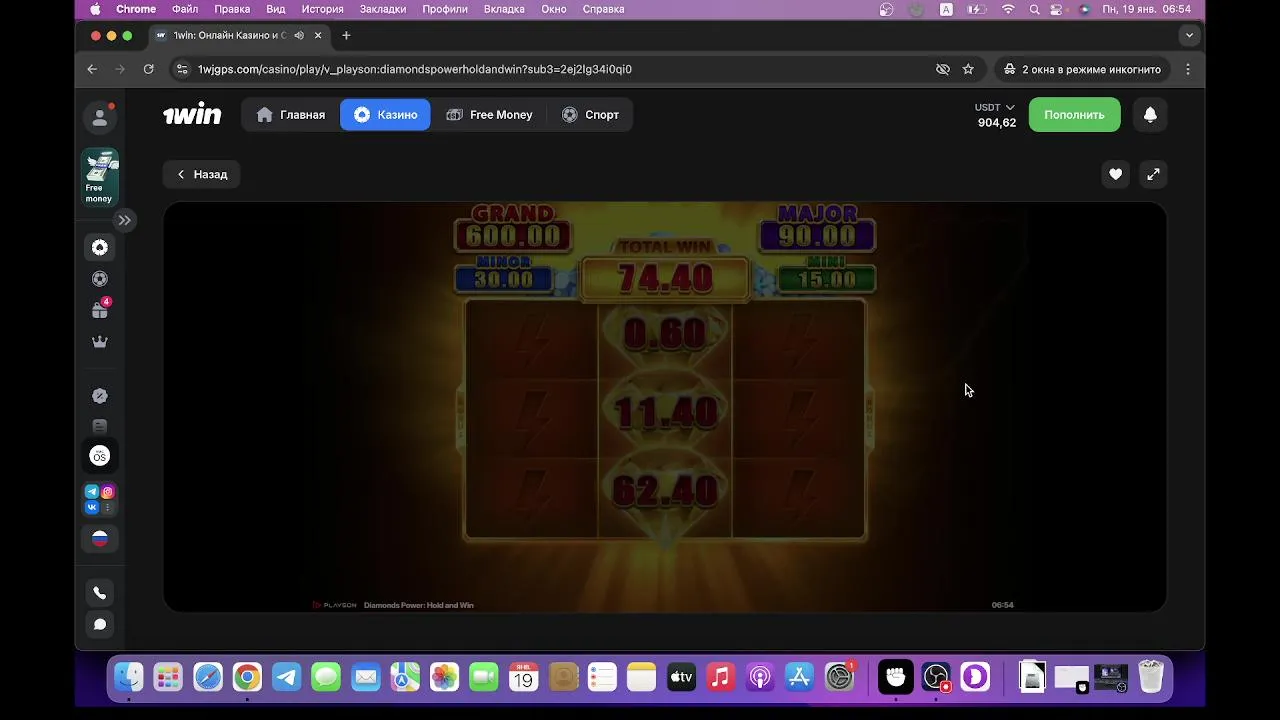The image size is (1280, 720).
Task: Select the casino chip sidebar icon
Action: [x=100, y=247]
